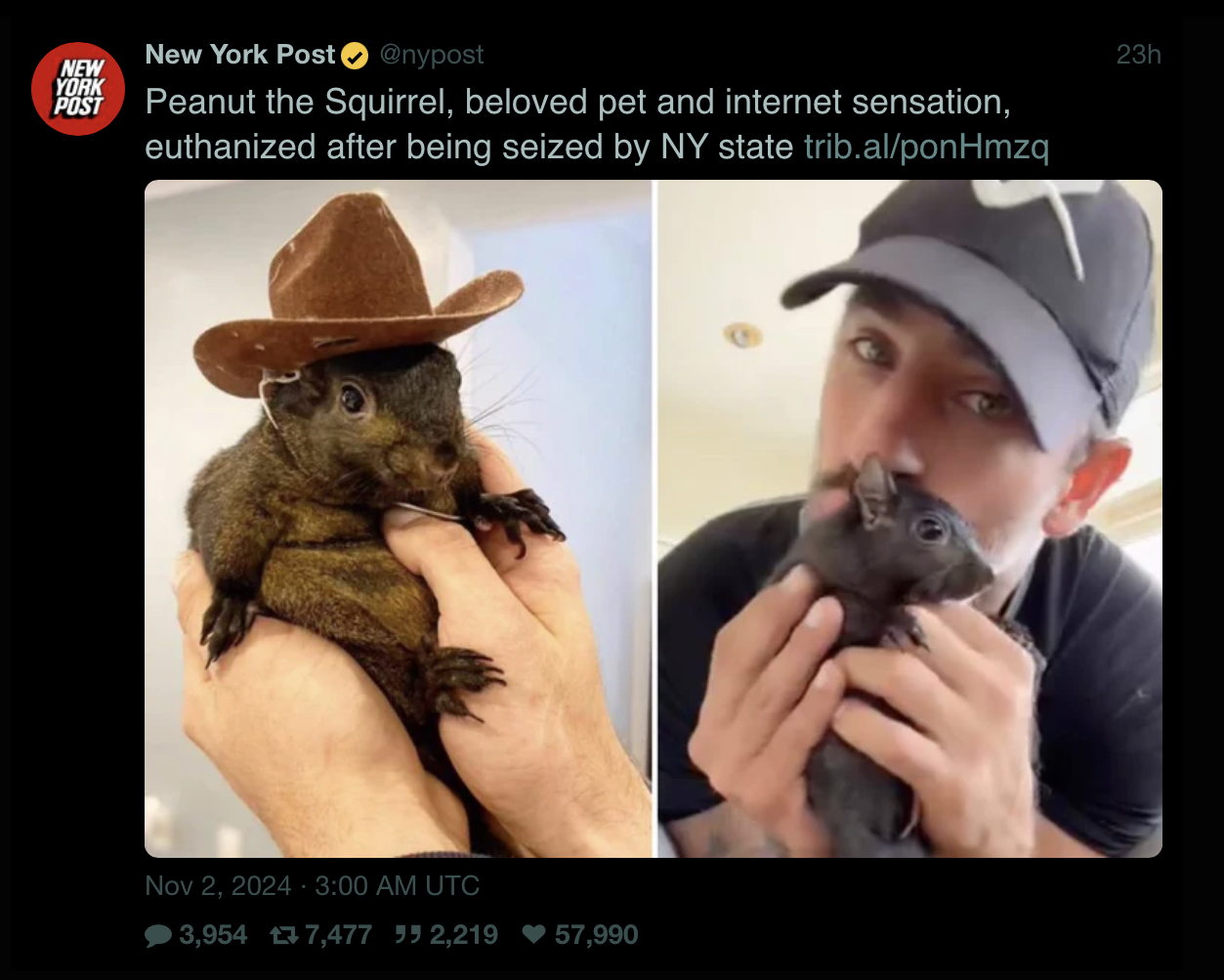
Task: Click the 3:00 AM UTC time text
Action: coord(398,886)
